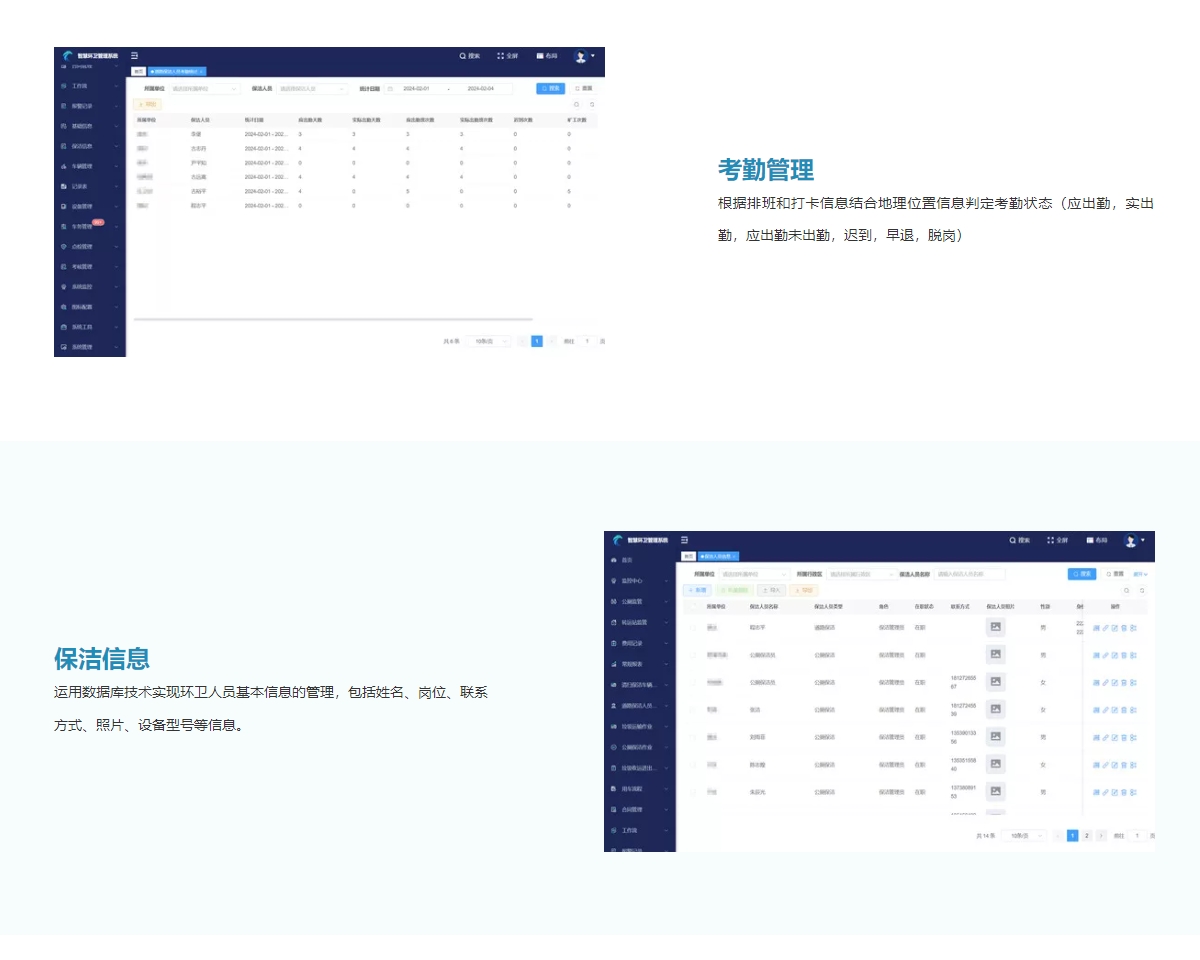
Task: Click the 布局 layout icon in the top panel header
Action: [540, 56]
